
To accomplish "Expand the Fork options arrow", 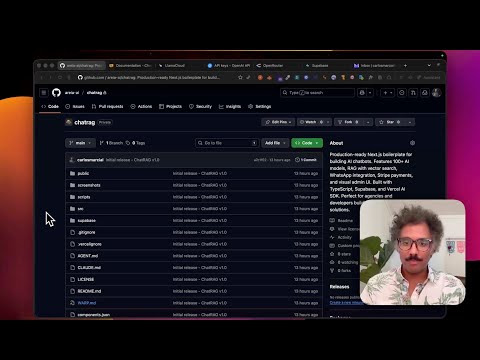I will pyautogui.click(x=368, y=122).
